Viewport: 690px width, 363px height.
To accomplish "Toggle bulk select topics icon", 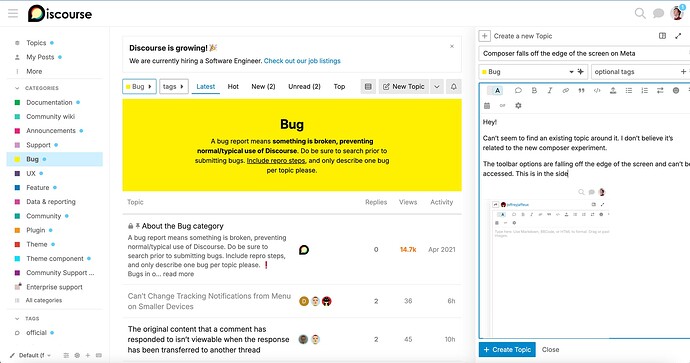I will 368,87.
